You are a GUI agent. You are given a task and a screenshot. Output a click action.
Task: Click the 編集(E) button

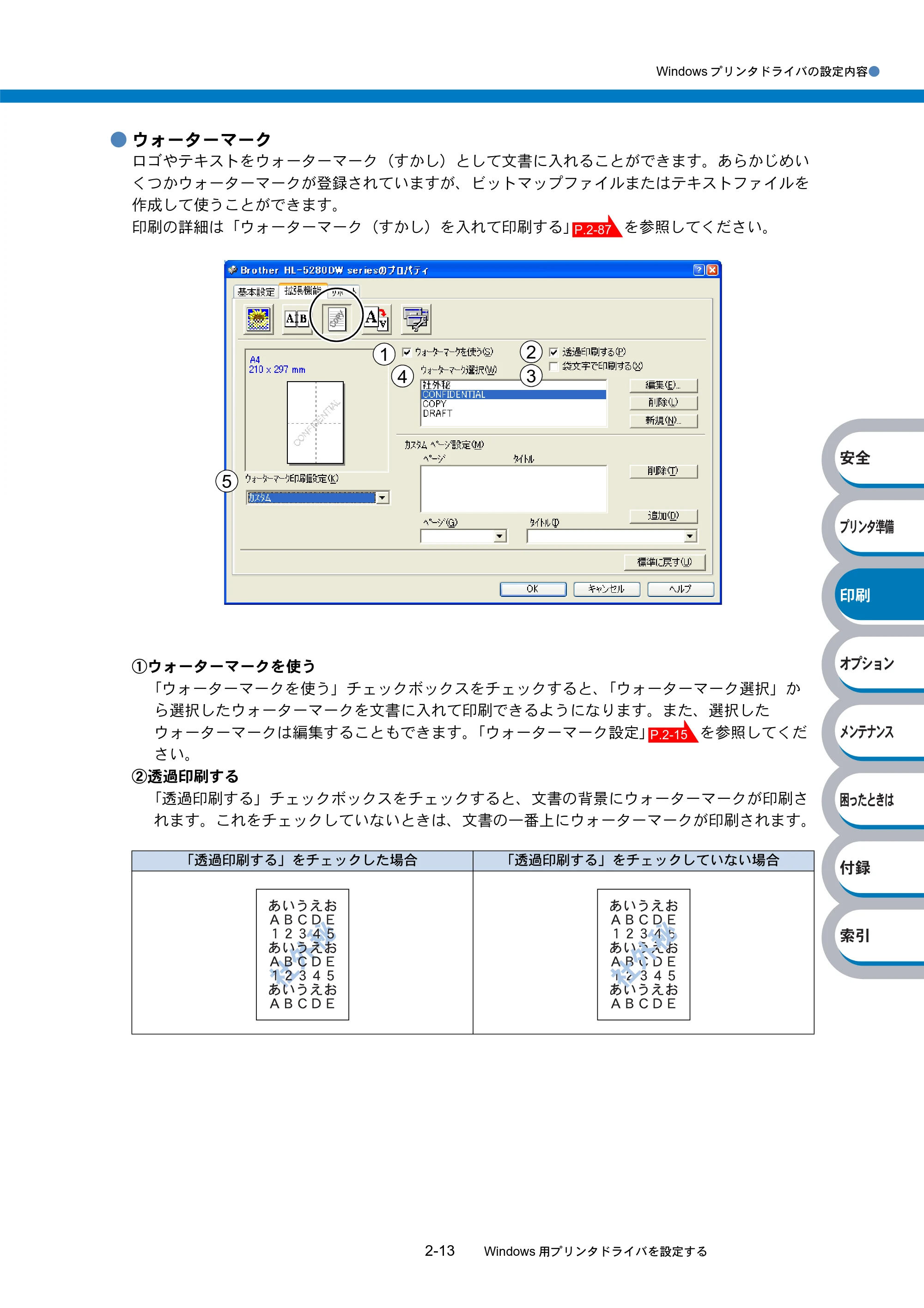coord(663,385)
